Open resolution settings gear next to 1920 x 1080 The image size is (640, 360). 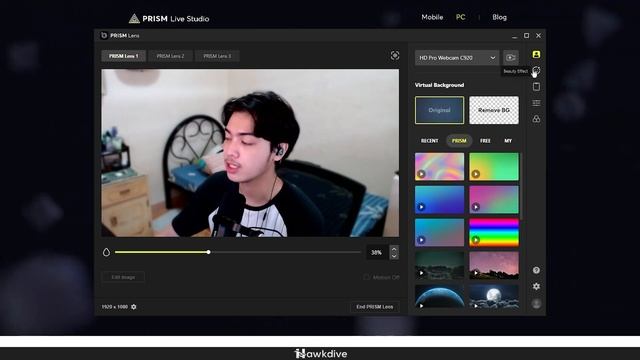pyautogui.click(x=133, y=307)
